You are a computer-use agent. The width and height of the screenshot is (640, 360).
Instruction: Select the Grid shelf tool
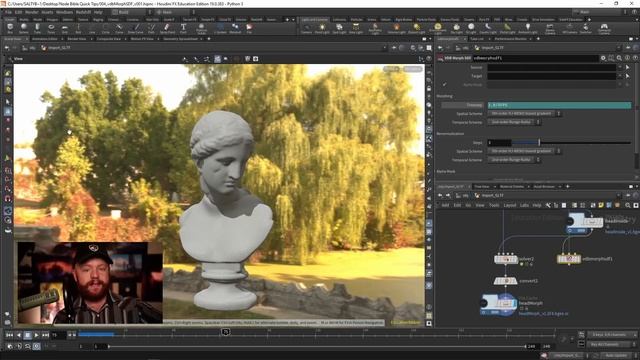(x=64, y=29)
